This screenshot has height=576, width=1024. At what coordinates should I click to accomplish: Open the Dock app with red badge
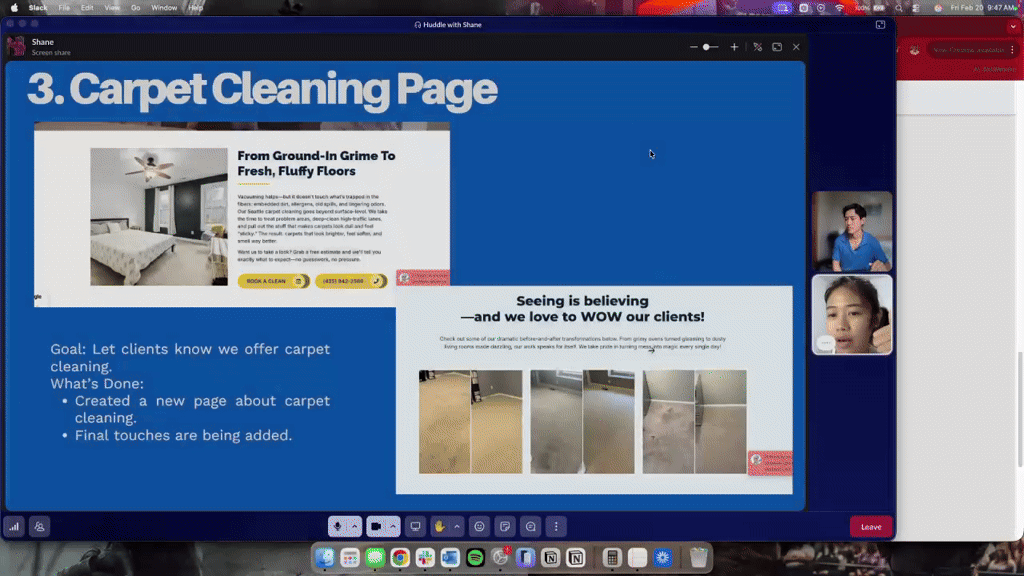point(500,557)
